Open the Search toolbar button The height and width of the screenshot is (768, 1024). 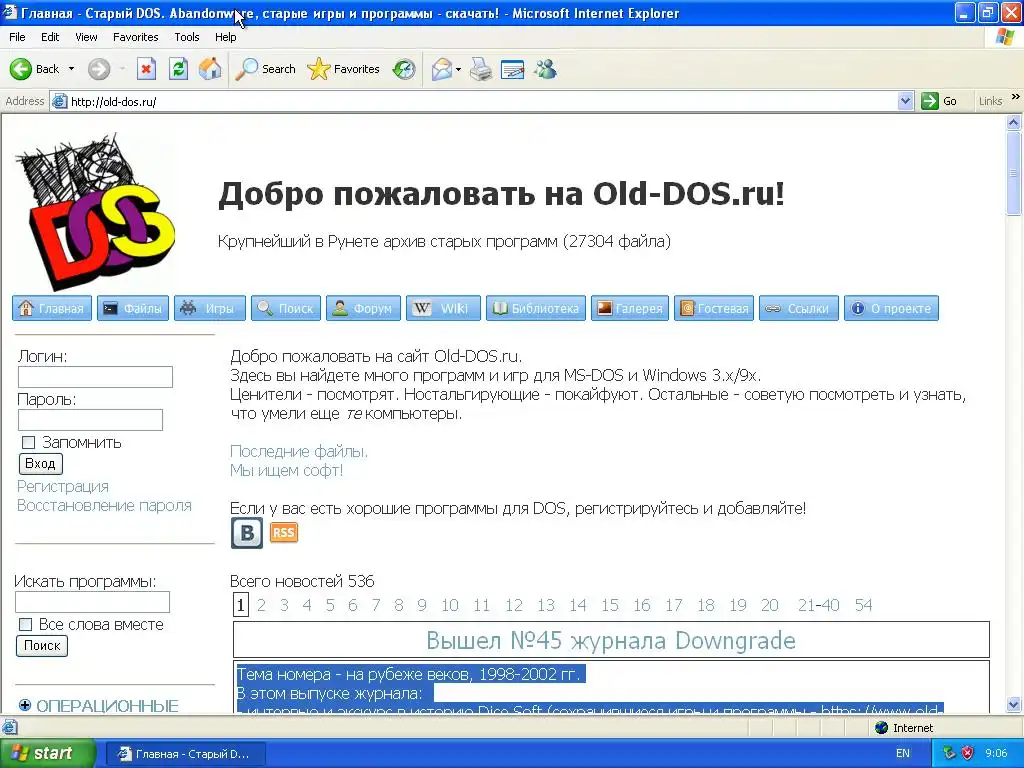266,69
